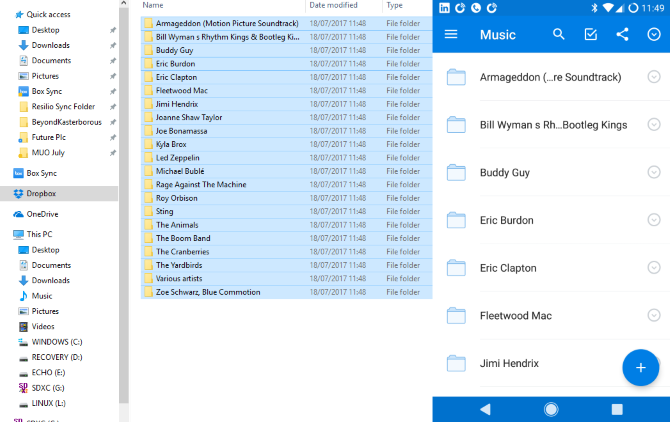Tap the multi-select checkmark icon
Image resolution: width=670 pixels, height=422 pixels.
(591, 35)
